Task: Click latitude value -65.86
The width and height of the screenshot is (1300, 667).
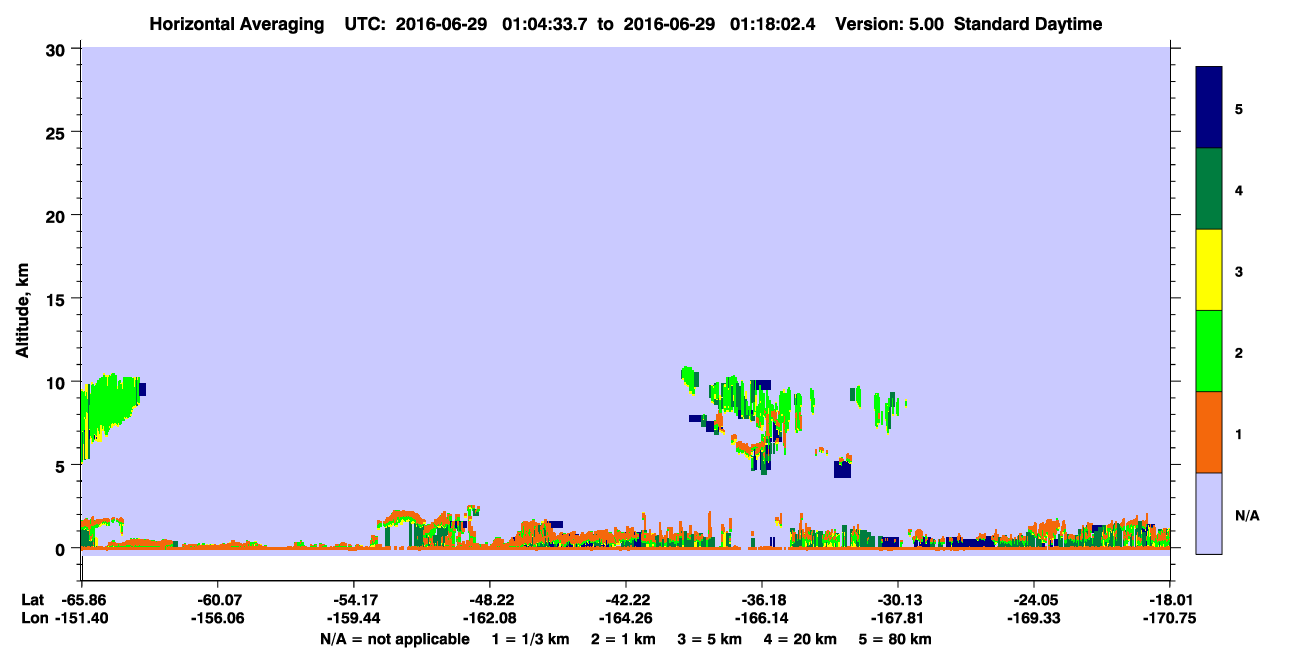Action: coord(82,600)
